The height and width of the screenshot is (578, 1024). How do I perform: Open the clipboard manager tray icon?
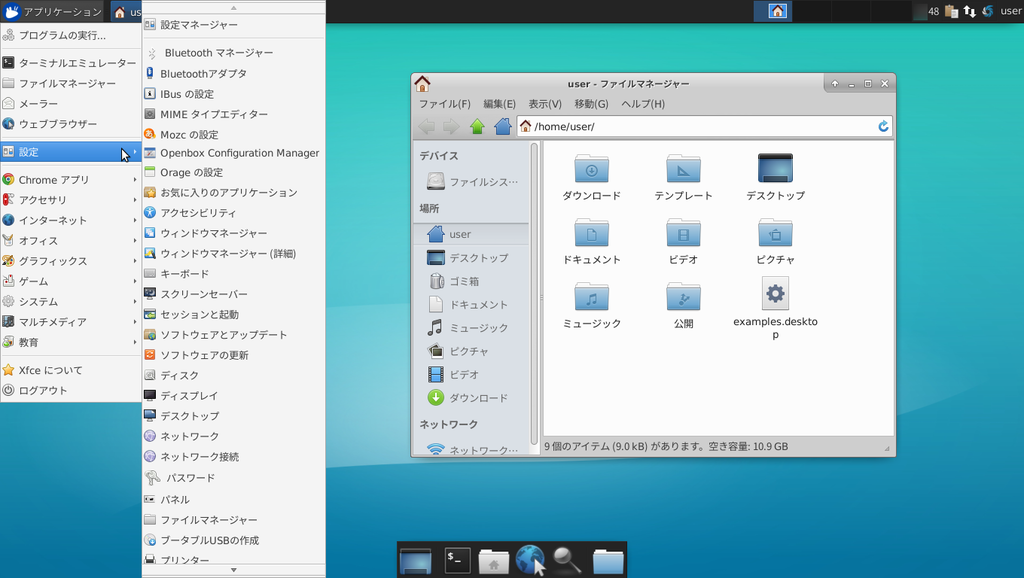952,11
